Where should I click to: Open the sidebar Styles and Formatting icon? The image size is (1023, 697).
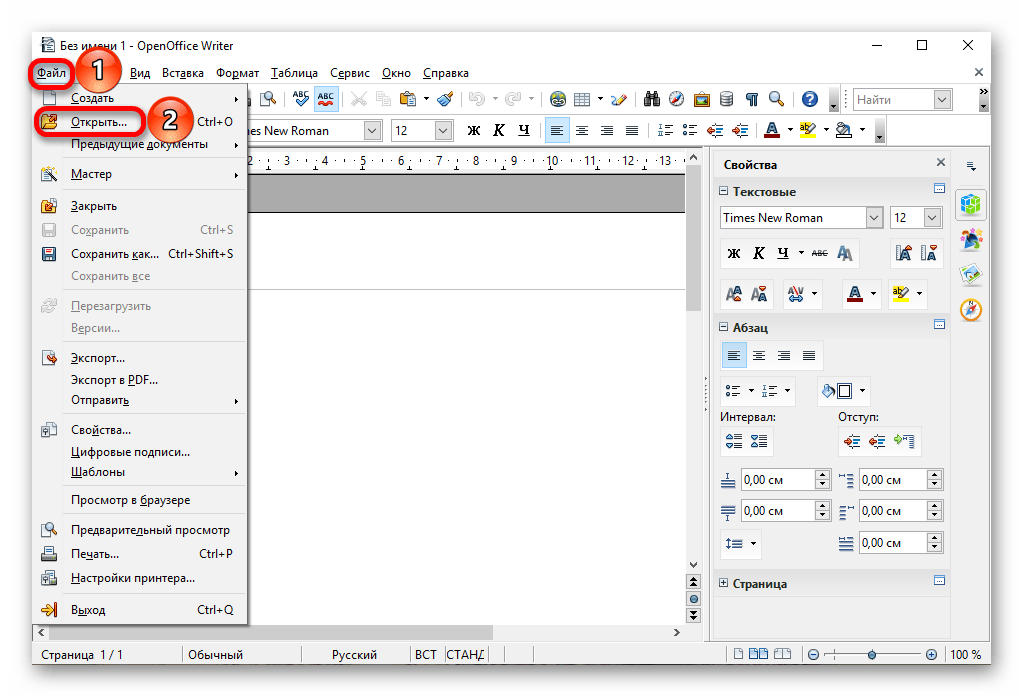[x=971, y=238]
